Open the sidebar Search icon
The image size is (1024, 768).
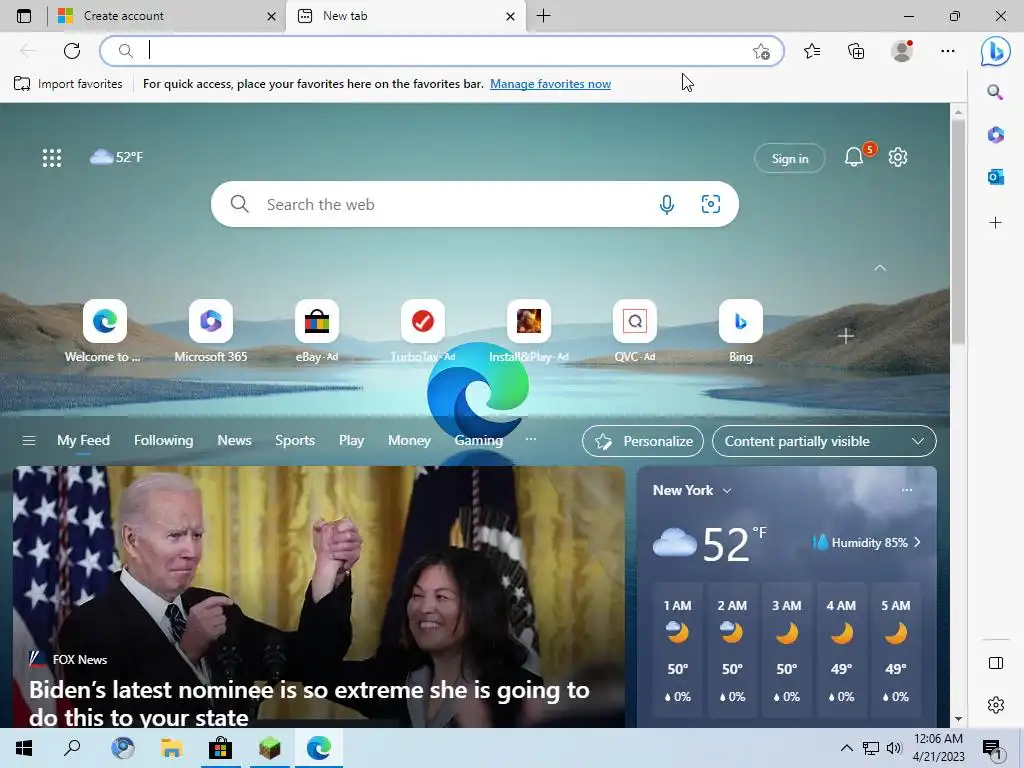995,92
